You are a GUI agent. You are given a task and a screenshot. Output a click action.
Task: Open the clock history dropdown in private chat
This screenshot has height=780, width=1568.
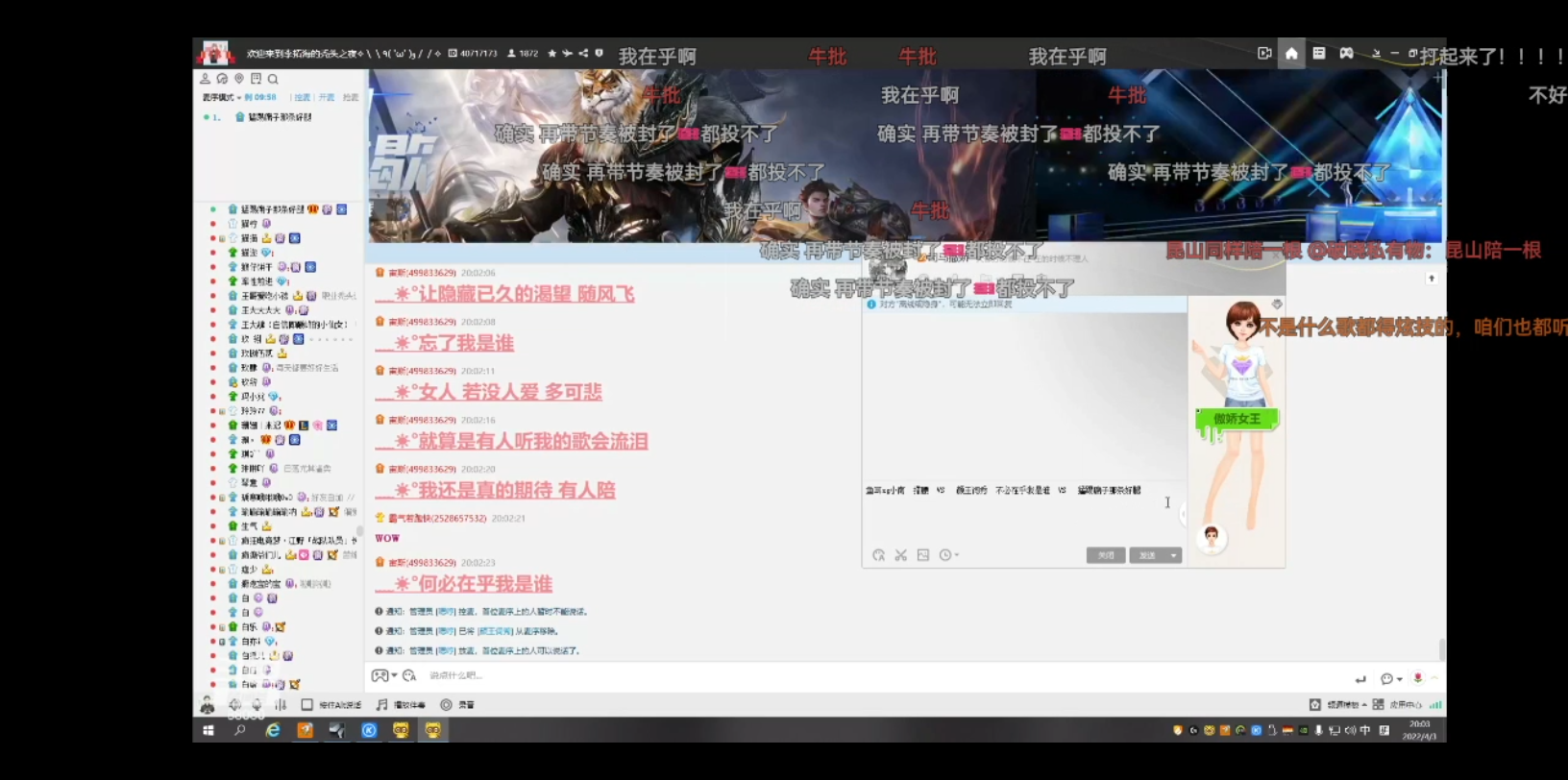click(x=948, y=555)
